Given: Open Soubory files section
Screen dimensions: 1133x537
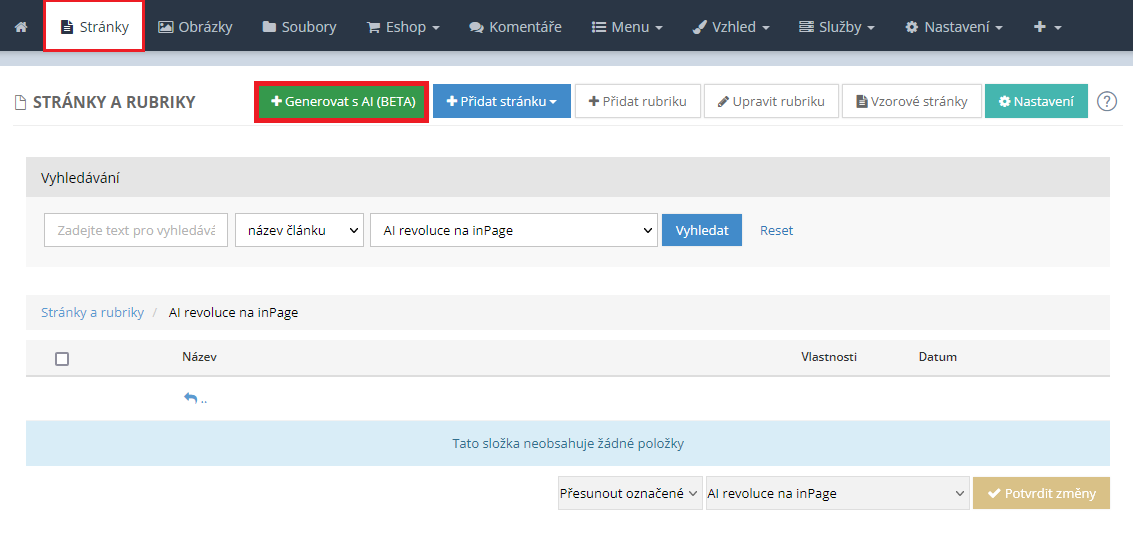Looking at the screenshot, I should point(299,27).
